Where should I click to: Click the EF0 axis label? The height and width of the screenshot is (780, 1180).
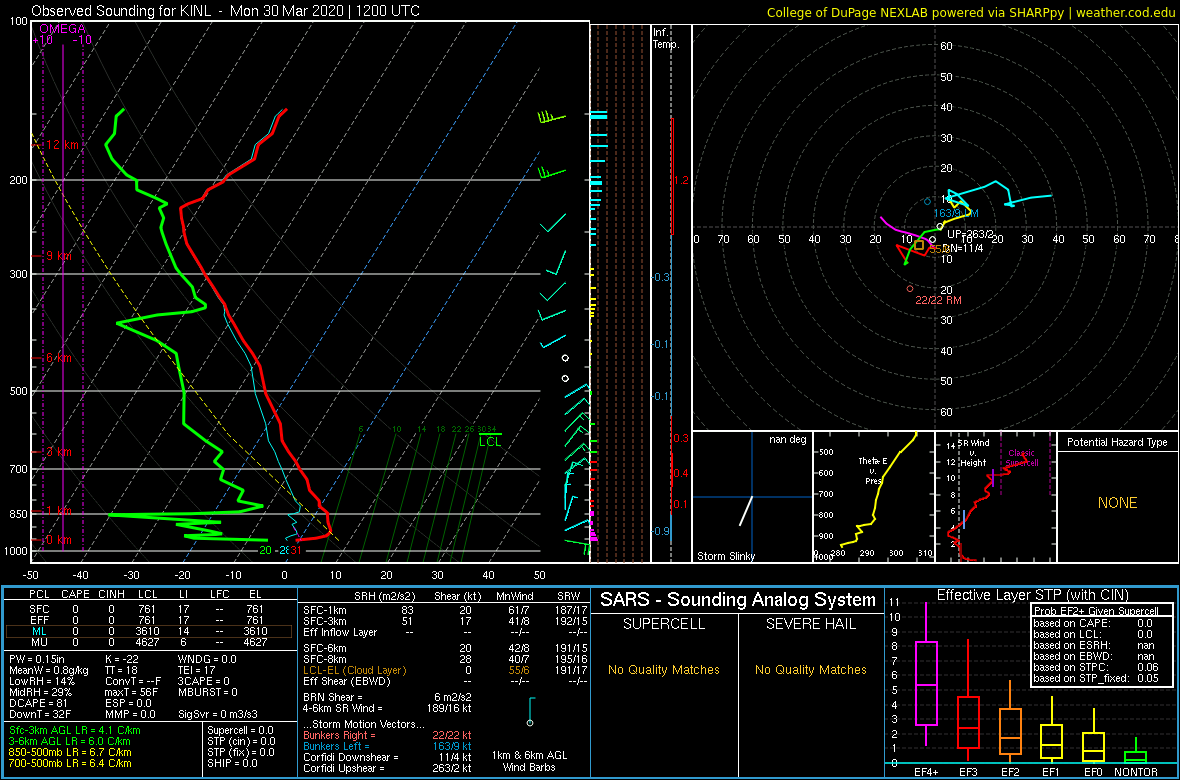(x=1093, y=772)
